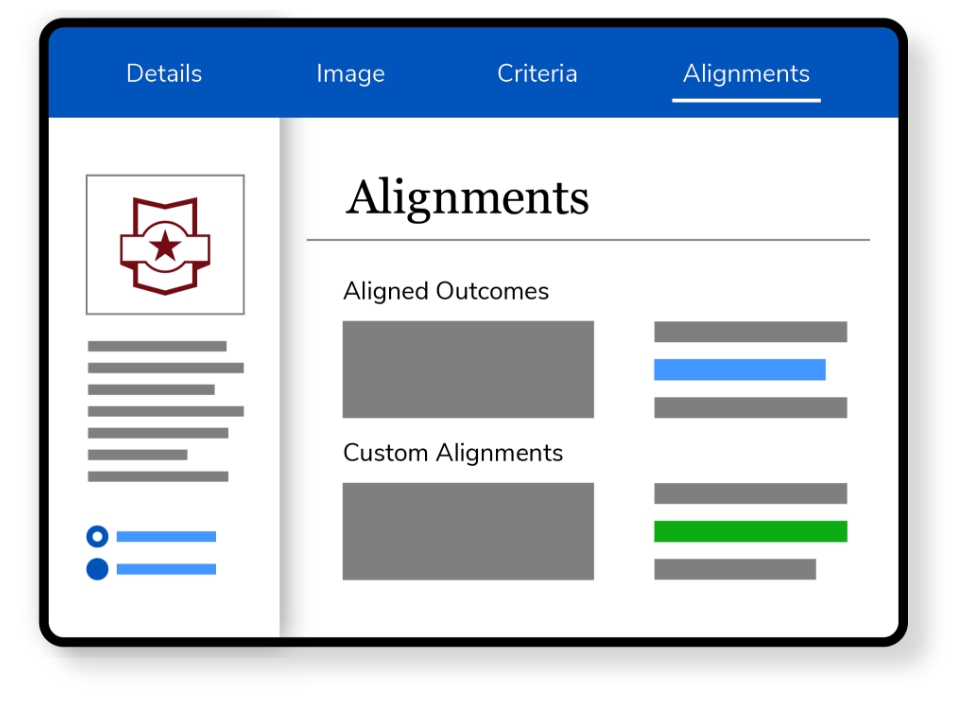This screenshot has width=958, height=708.
Task: Click the Custom Alignments section label
Action: pyautogui.click(x=453, y=453)
